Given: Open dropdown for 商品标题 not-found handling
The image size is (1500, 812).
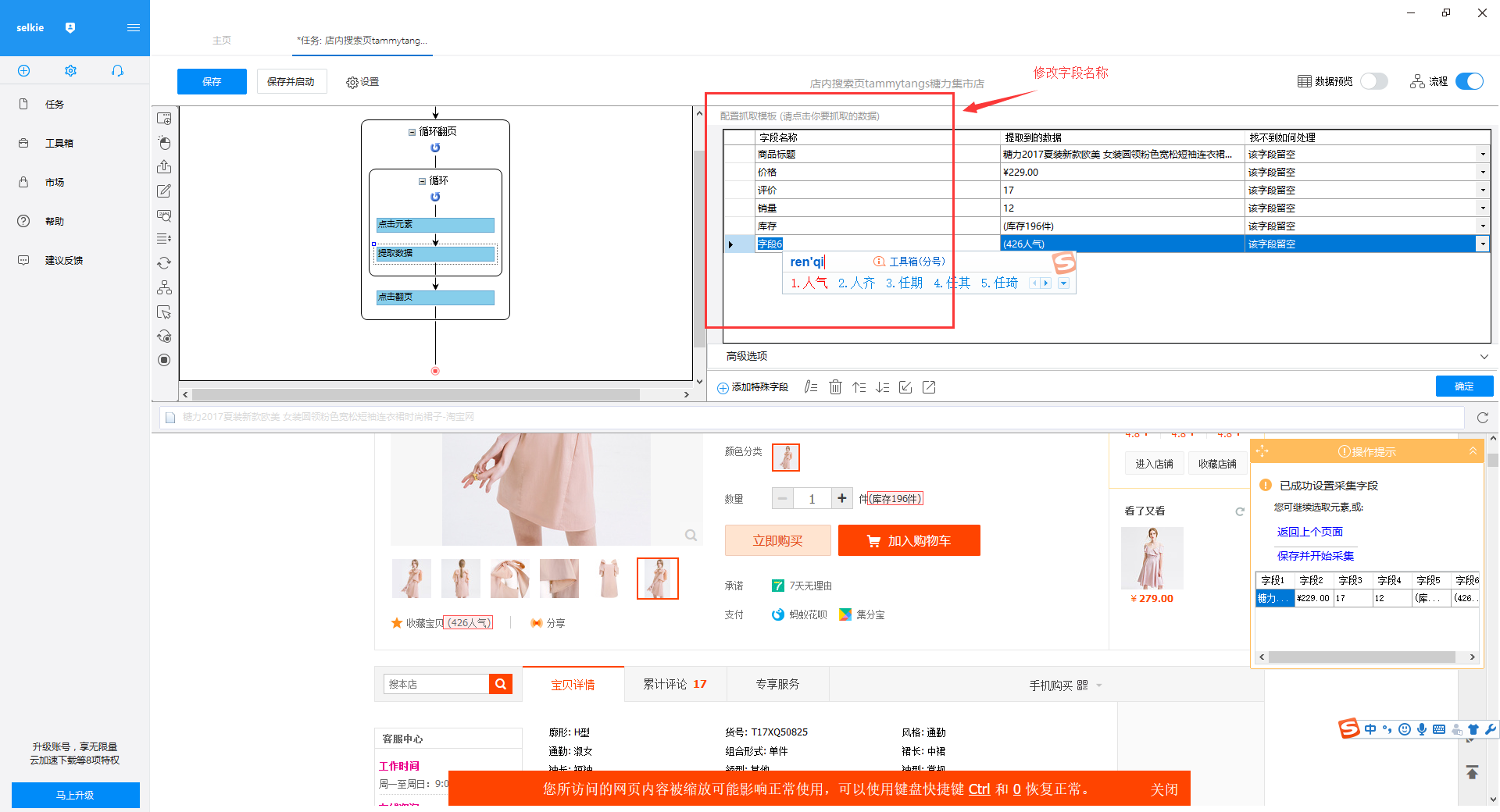Looking at the screenshot, I should tap(1482, 155).
